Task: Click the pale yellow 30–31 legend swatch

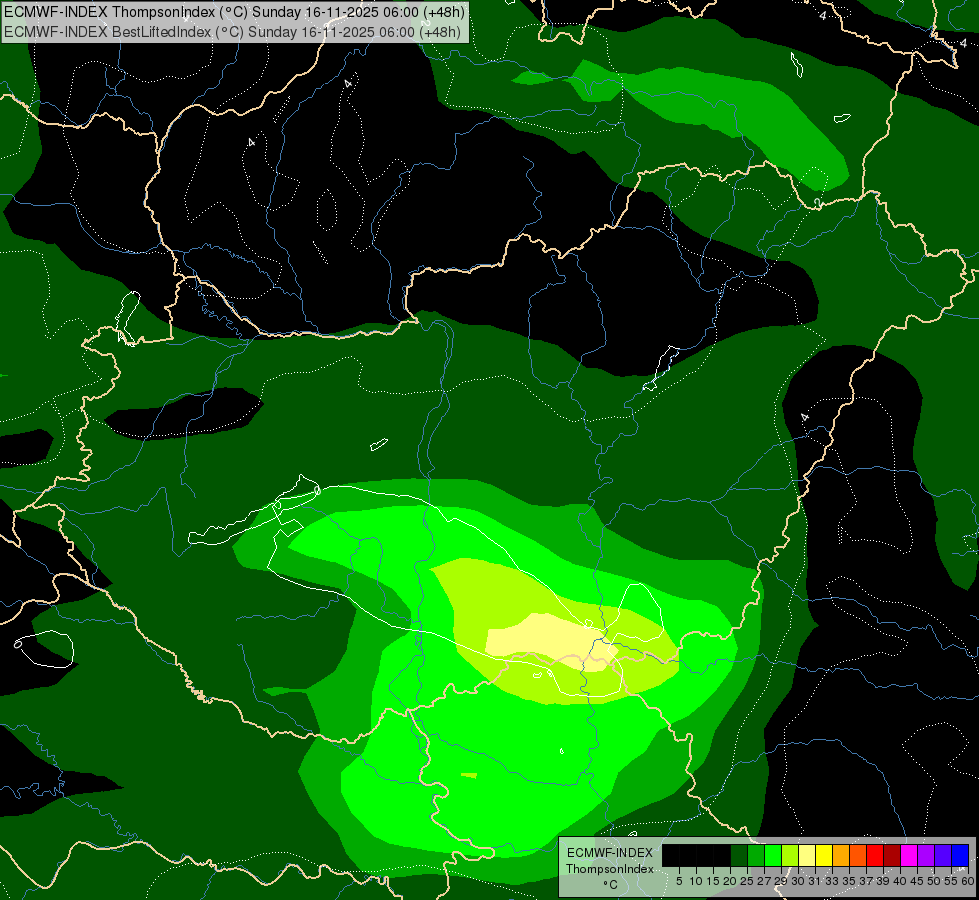Action: [807, 855]
